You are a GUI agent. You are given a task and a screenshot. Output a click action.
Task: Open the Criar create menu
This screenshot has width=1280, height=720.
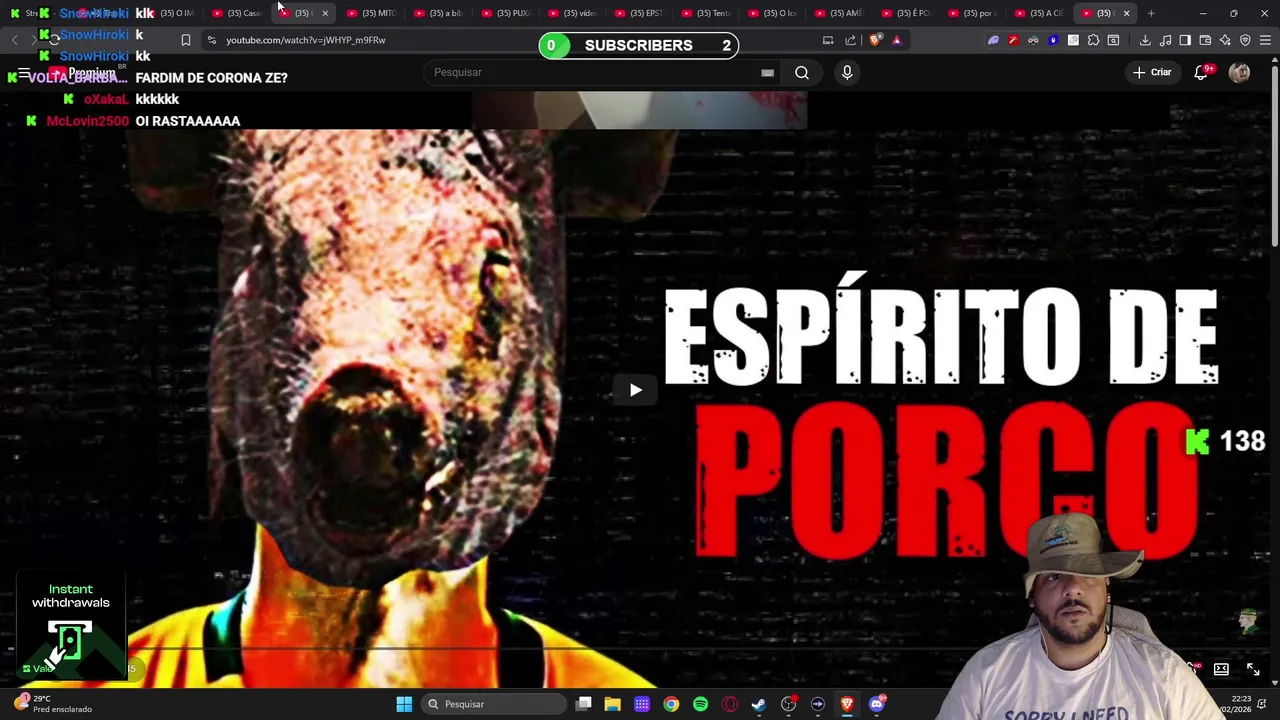tap(1151, 72)
